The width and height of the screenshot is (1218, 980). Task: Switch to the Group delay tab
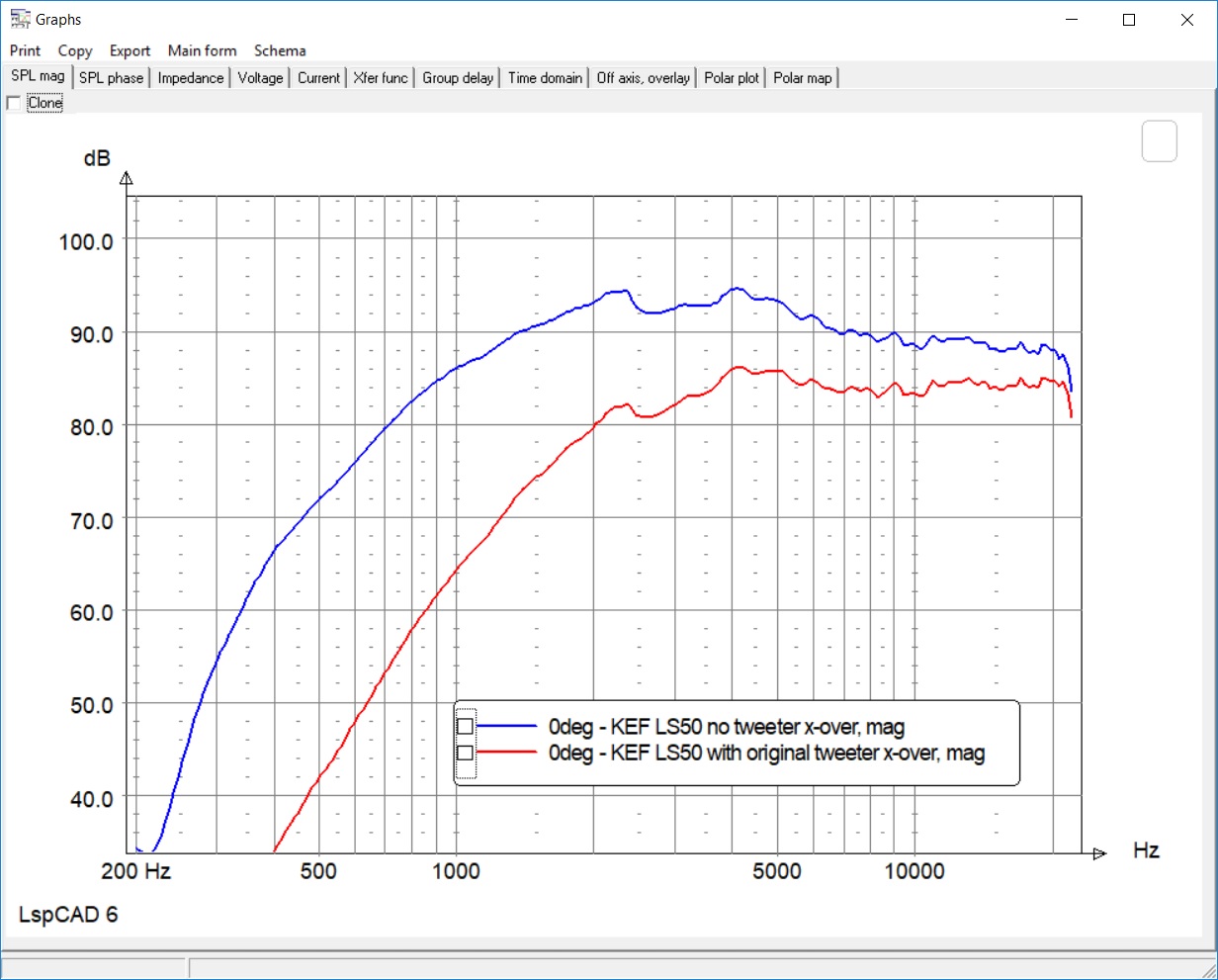tap(458, 77)
